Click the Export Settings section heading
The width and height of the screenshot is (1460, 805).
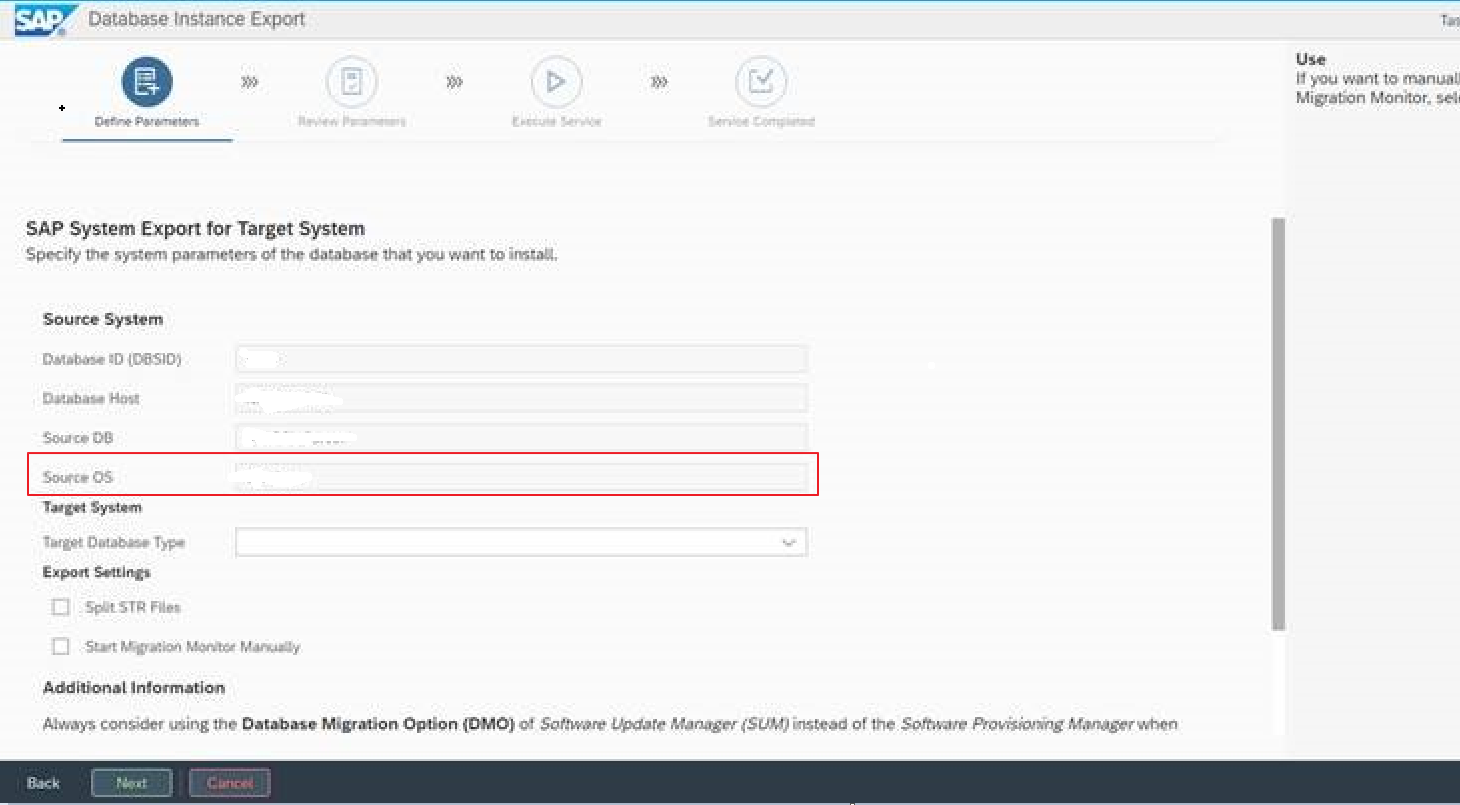pyautogui.click(x=96, y=572)
